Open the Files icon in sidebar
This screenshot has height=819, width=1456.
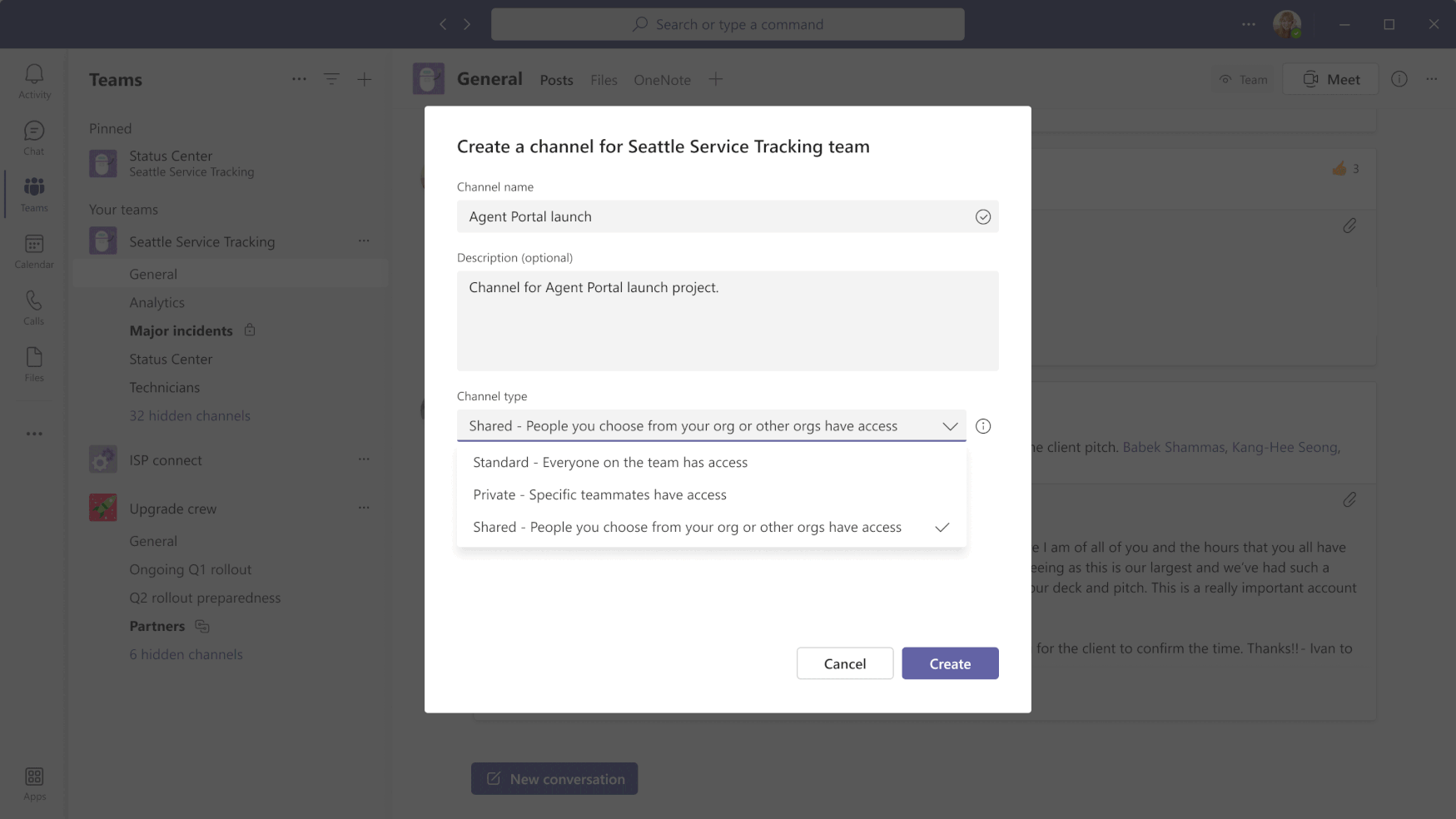tap(34, 364)
